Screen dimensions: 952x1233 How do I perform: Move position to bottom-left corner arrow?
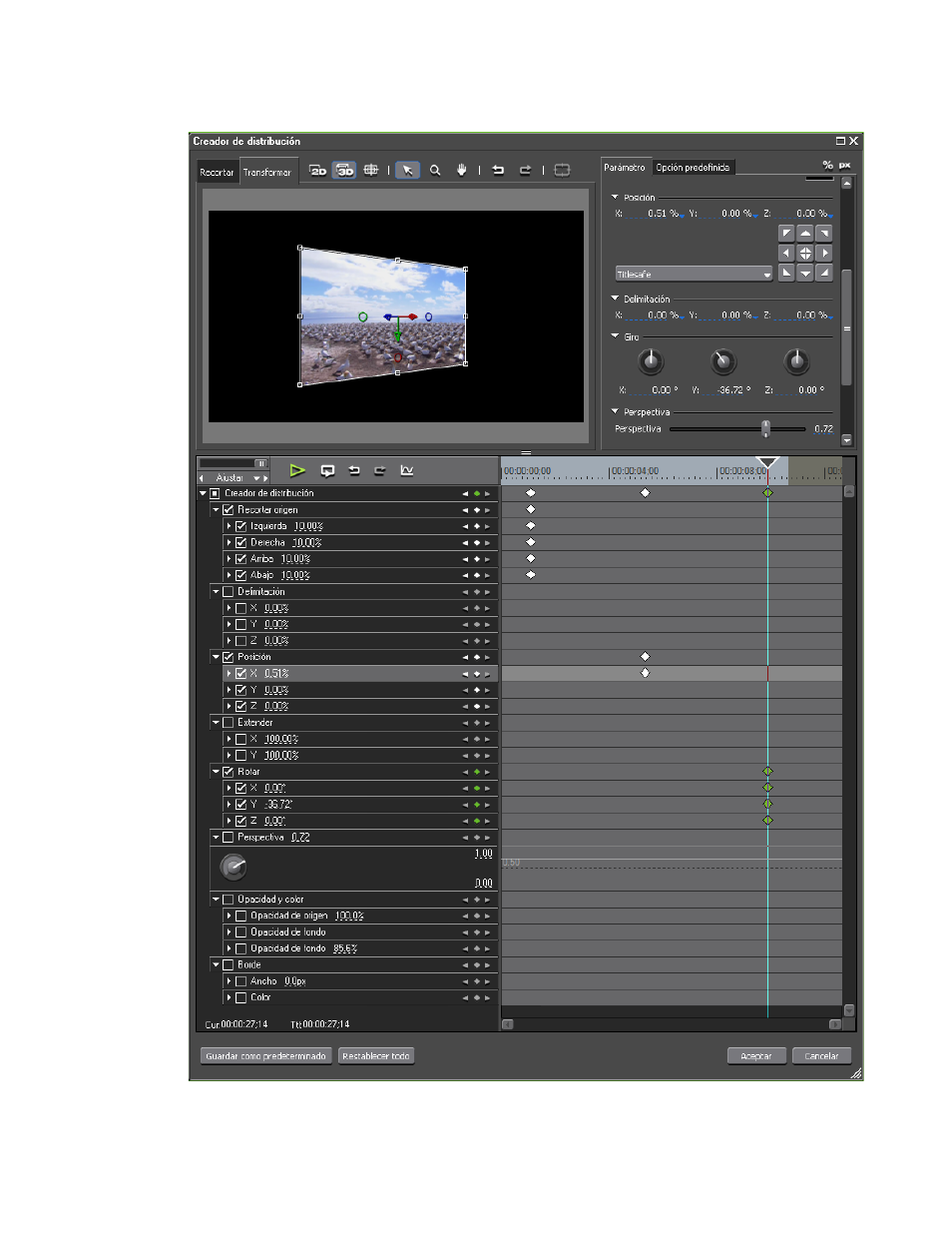coord(786,273)
